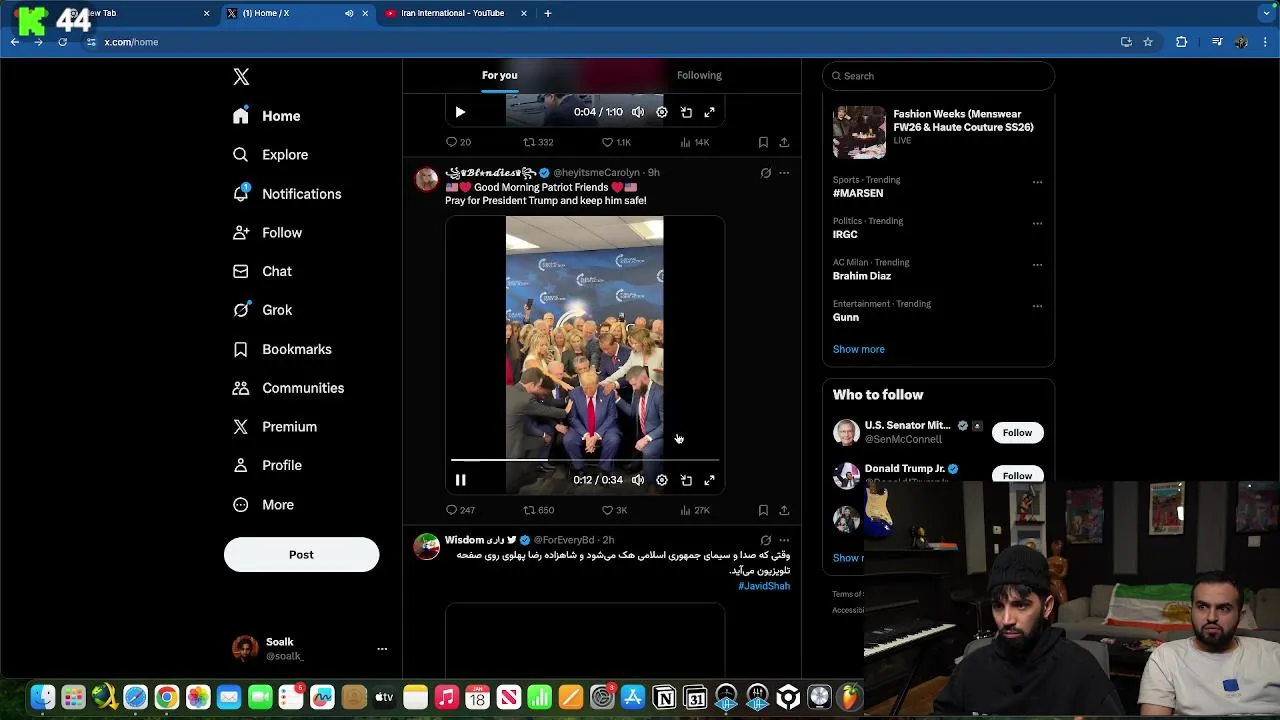Bookmark the post with 14K views
The height and width of the screenshot is (720, 1280).
pyautogui.click(x=763, y=142)
